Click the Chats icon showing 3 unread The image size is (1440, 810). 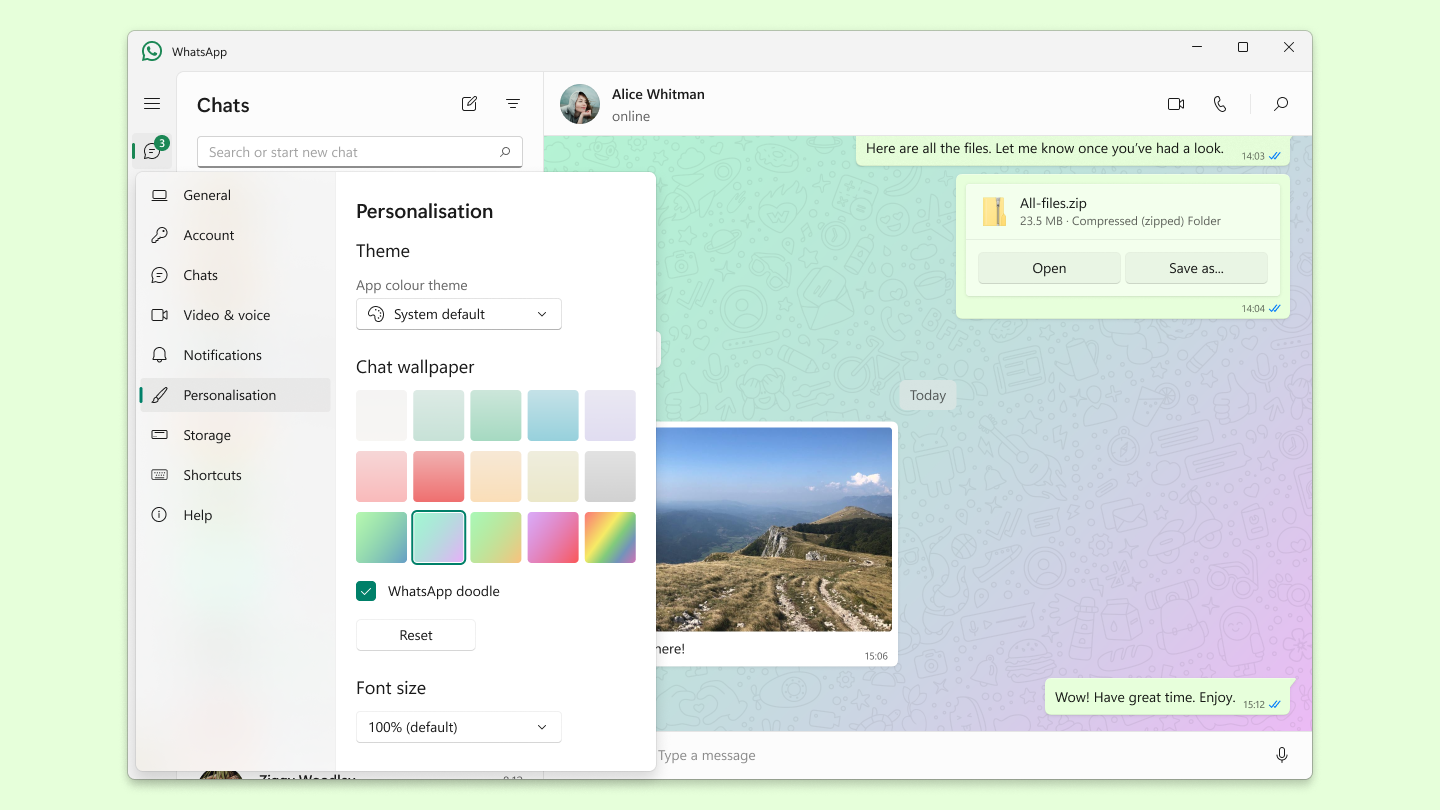click(x=152, y=150)
